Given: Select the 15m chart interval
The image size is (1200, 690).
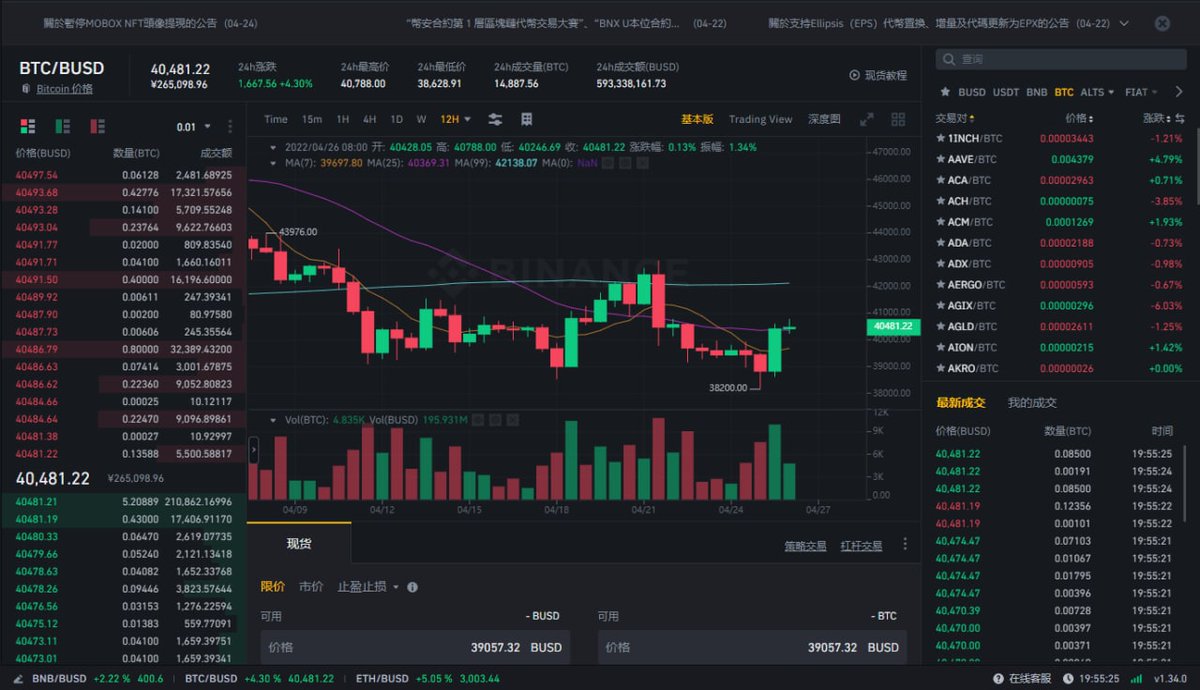Looking at the screenshot, I should pos(312,119).
